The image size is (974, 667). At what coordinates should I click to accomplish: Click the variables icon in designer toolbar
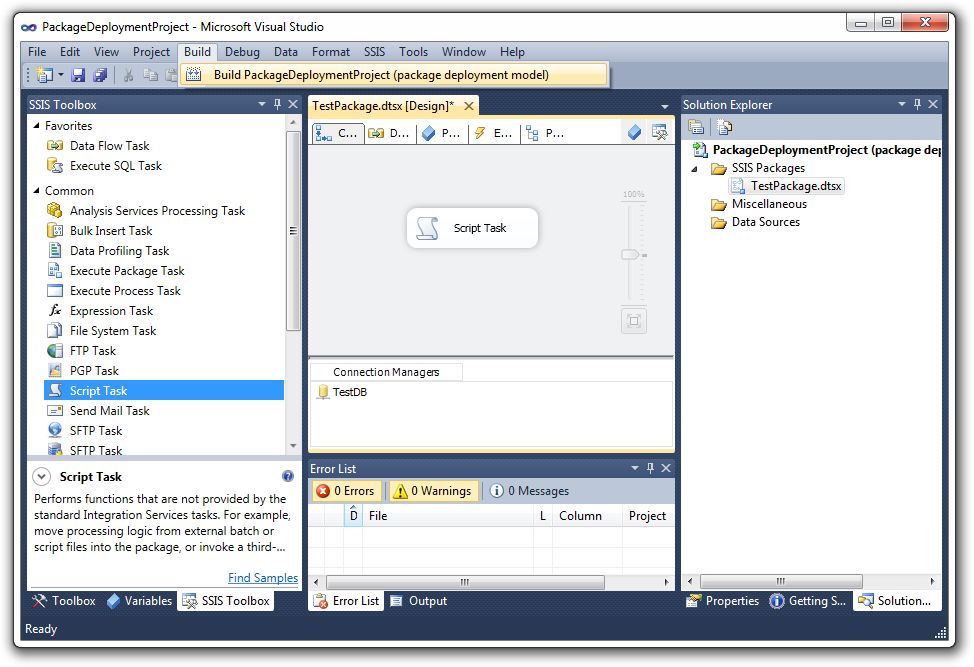click(x=634, y=132)
